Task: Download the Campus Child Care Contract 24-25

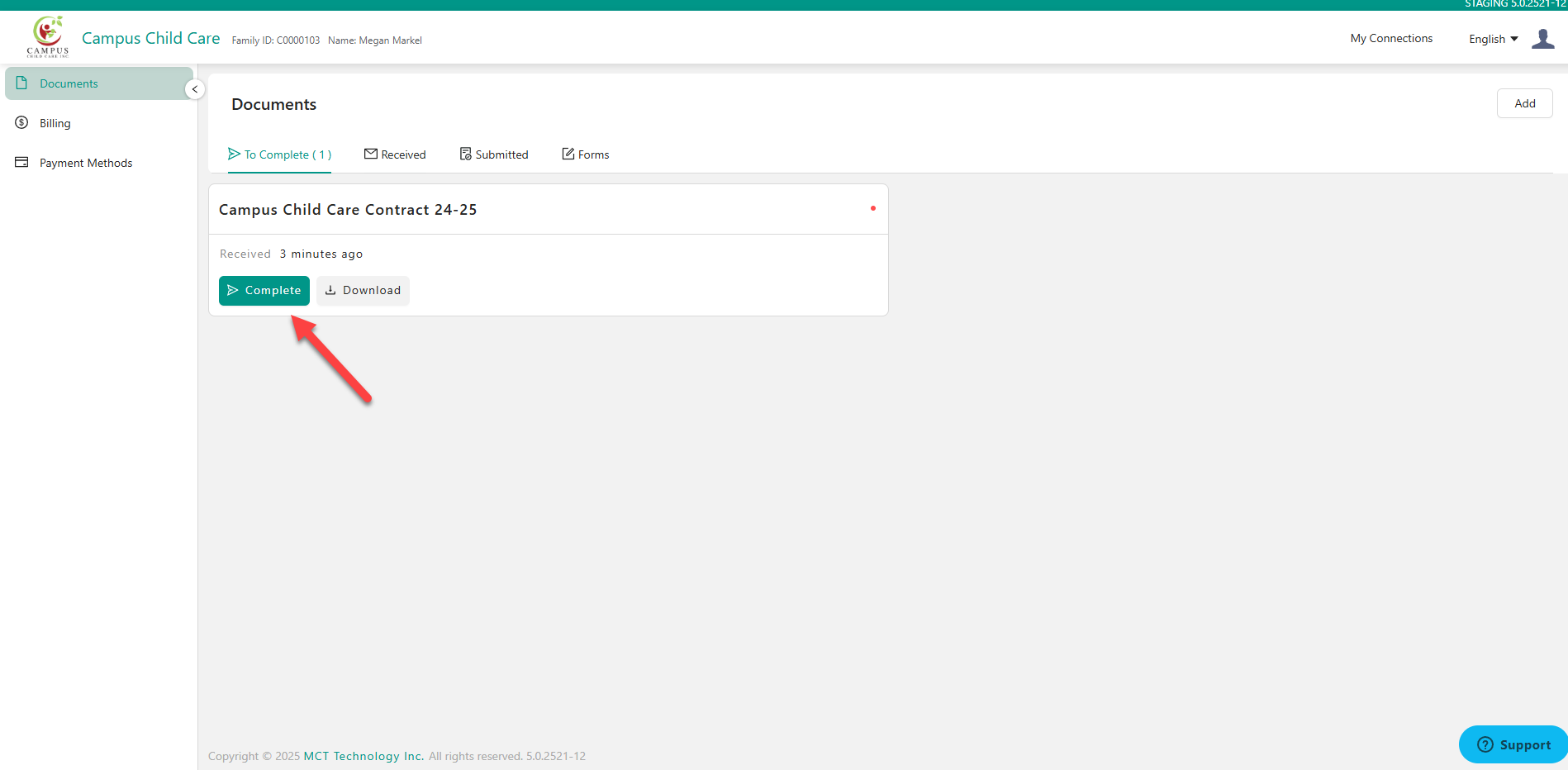Action: 363,291
